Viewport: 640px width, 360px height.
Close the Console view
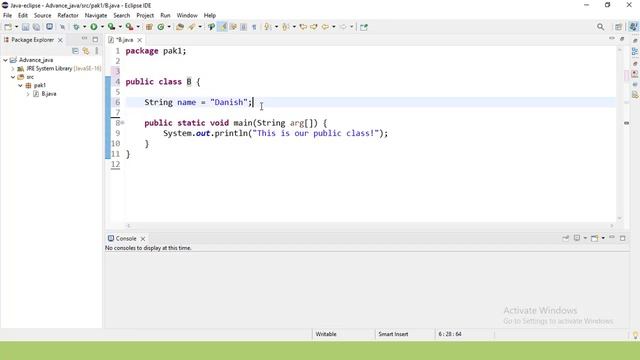[x=143, y=239]
